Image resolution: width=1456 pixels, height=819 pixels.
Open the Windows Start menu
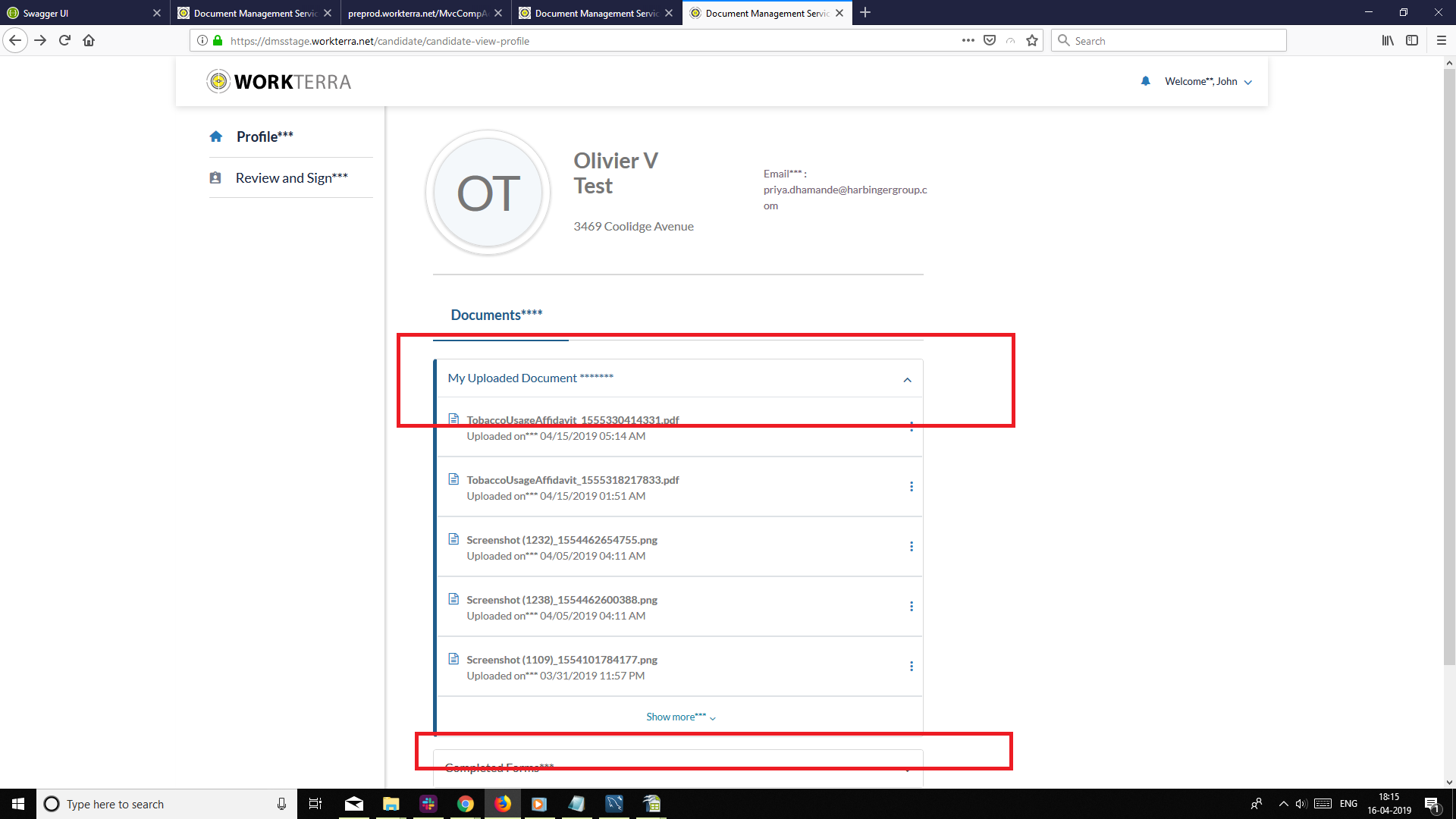(x=18, y=804)
